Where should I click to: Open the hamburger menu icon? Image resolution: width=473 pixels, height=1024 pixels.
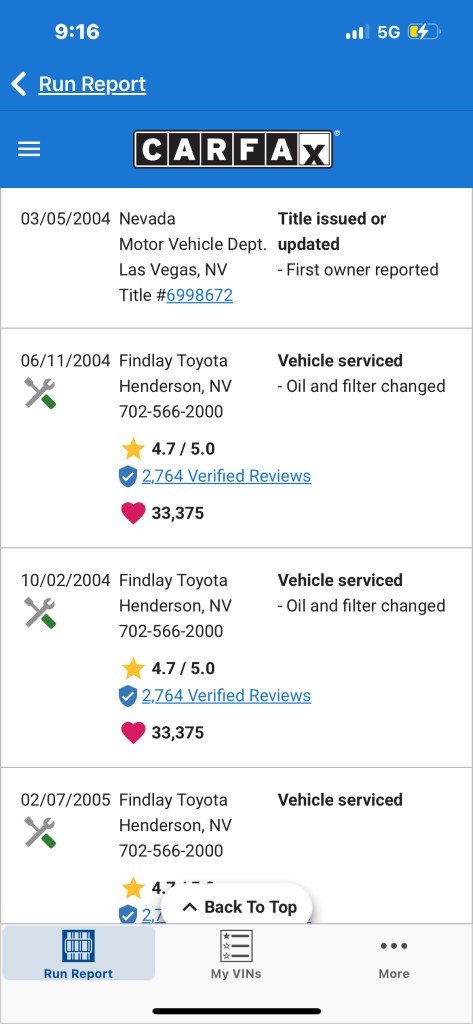coord(29,150)
